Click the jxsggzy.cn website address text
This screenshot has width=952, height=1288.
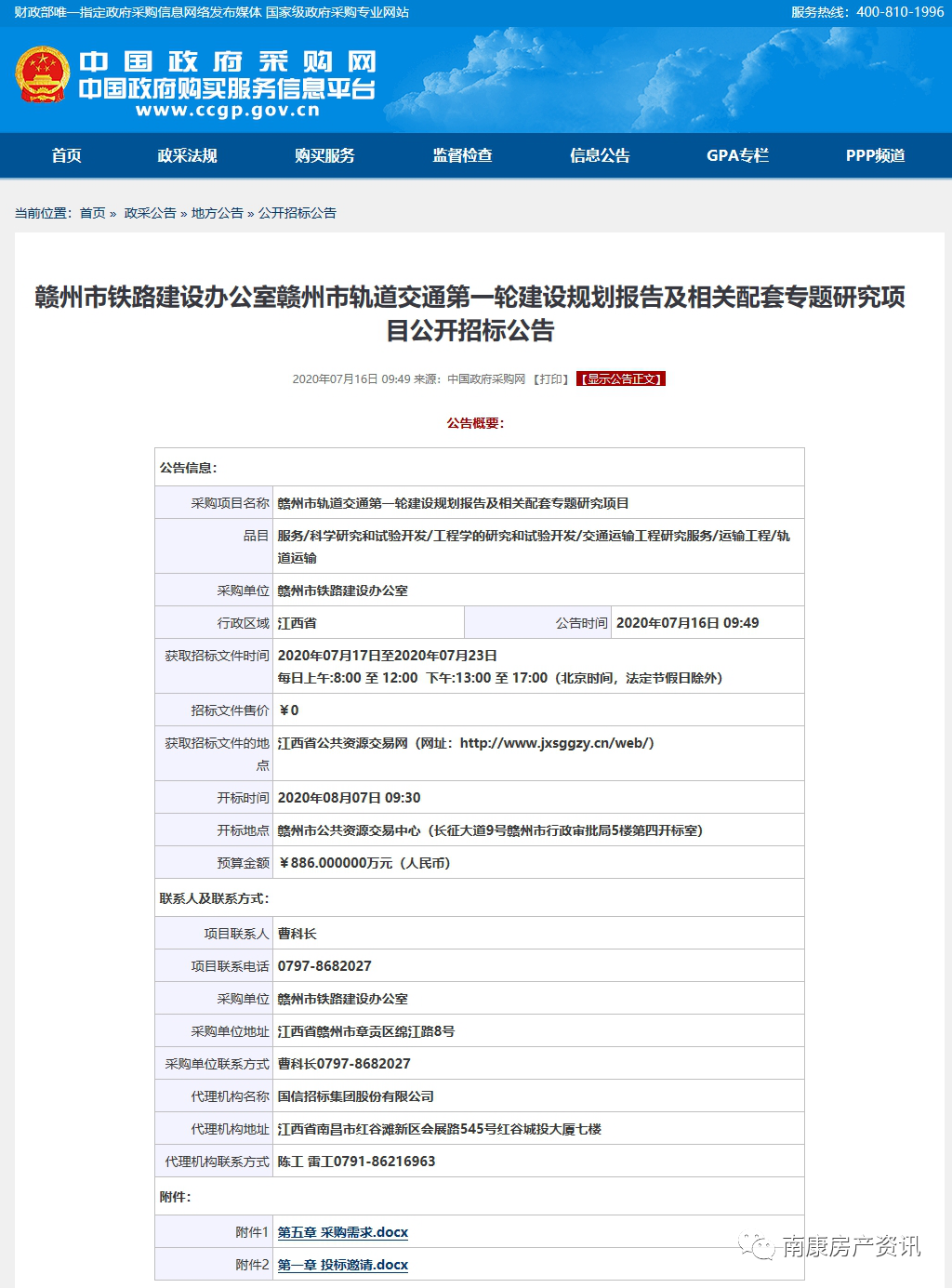[557, 743]
